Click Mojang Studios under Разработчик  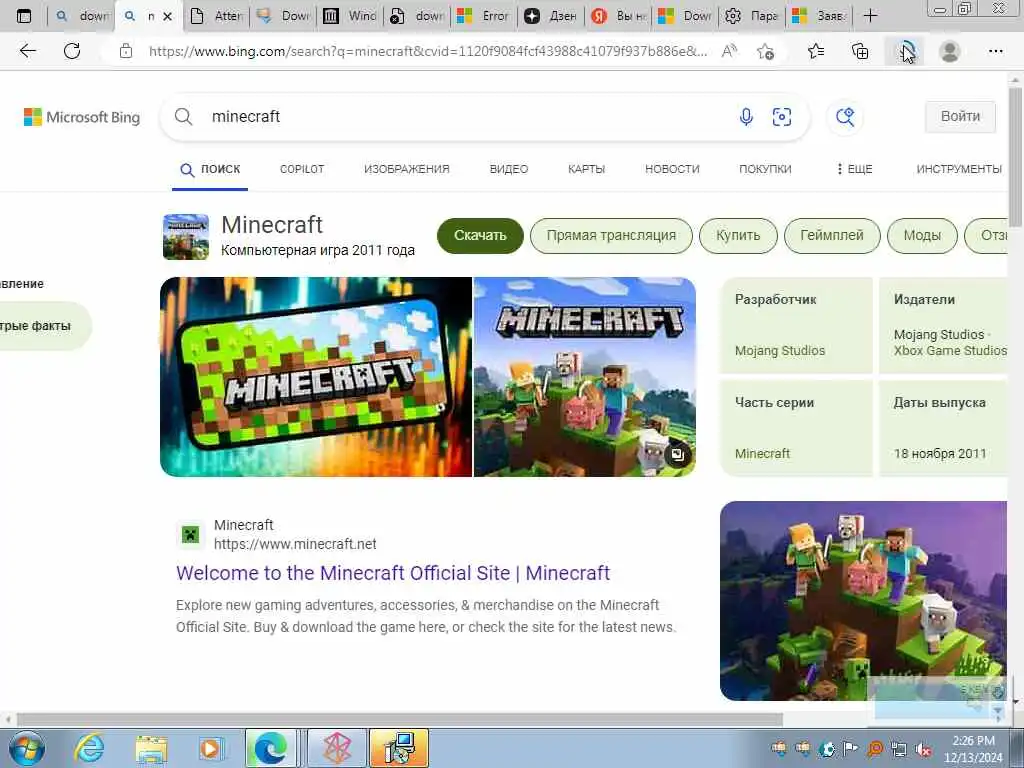tap(780, 351)
